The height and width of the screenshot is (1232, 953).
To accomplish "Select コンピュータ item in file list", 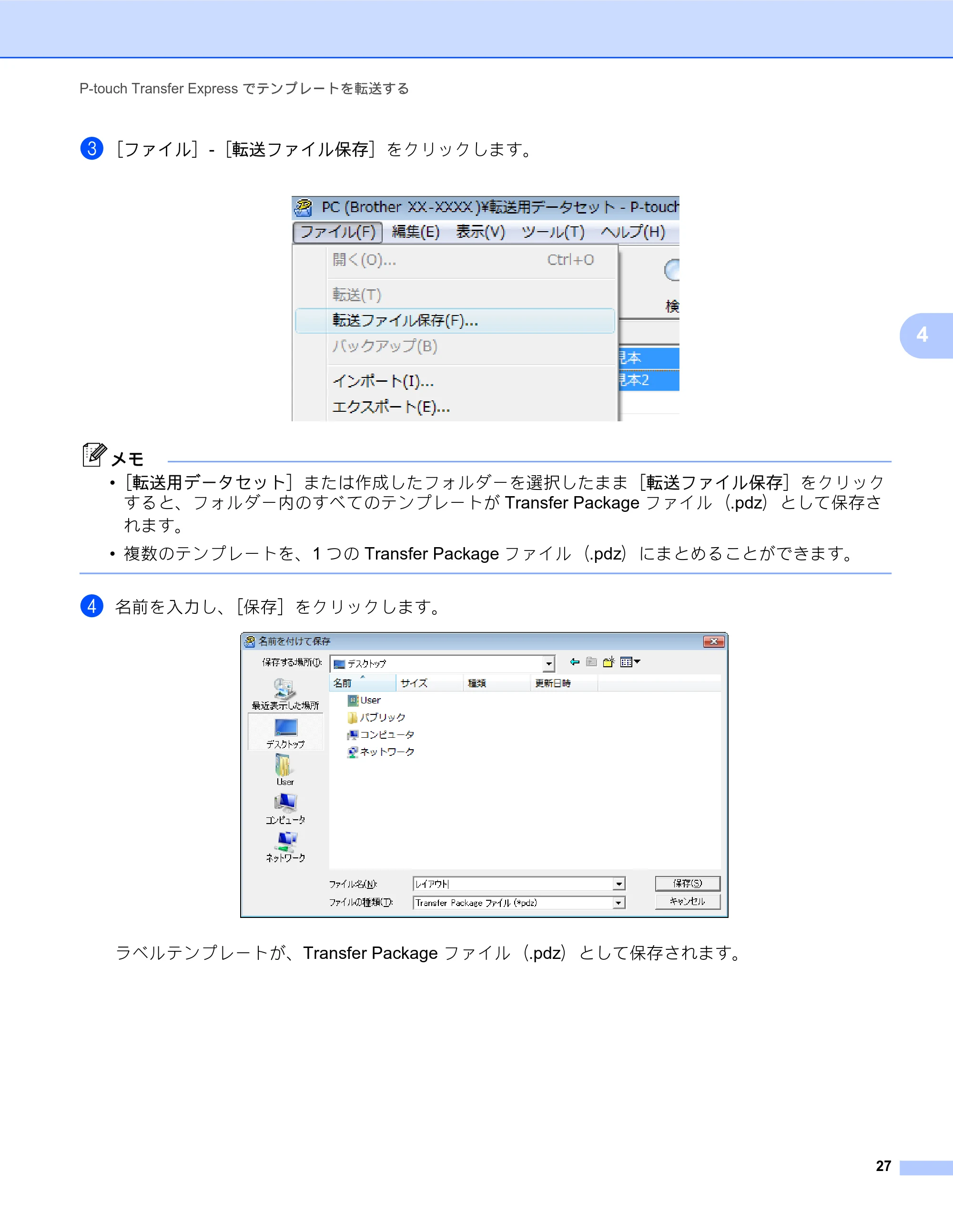I will coord(381,734).
